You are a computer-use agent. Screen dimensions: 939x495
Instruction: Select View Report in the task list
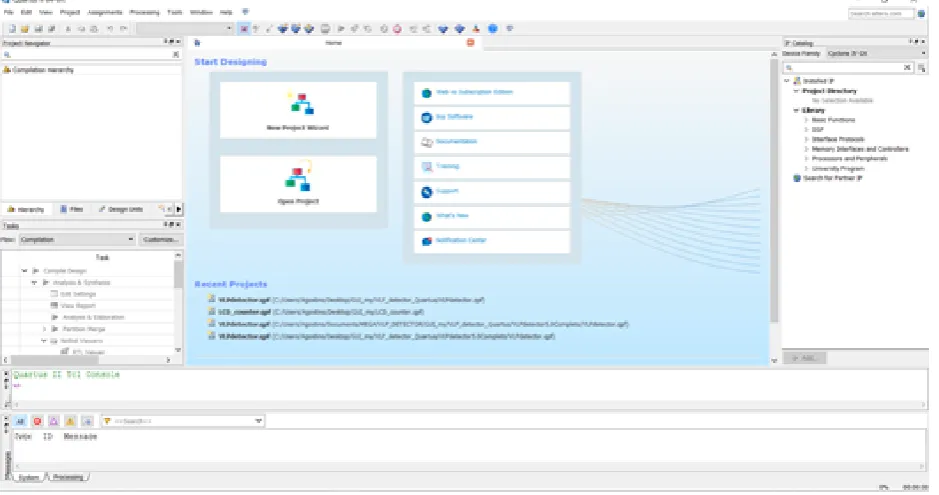click(78, 306)
